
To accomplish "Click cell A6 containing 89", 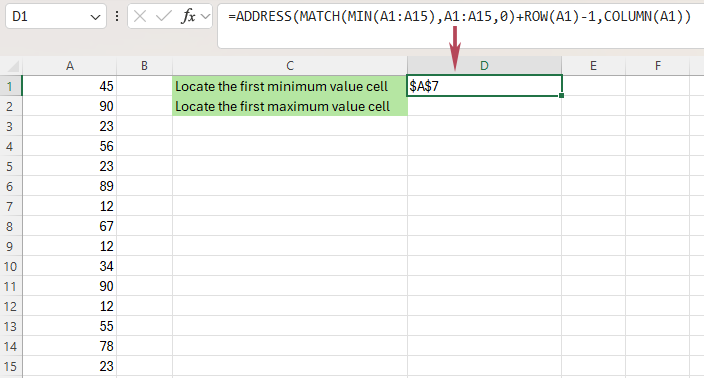I will point(70,186).
